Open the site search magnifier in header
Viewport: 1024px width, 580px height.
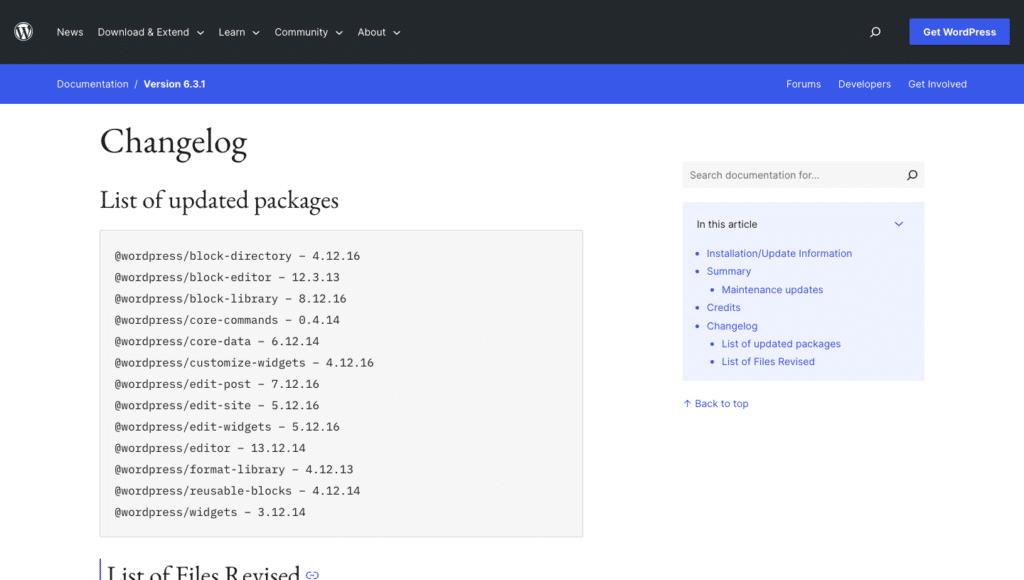[875, 32]
